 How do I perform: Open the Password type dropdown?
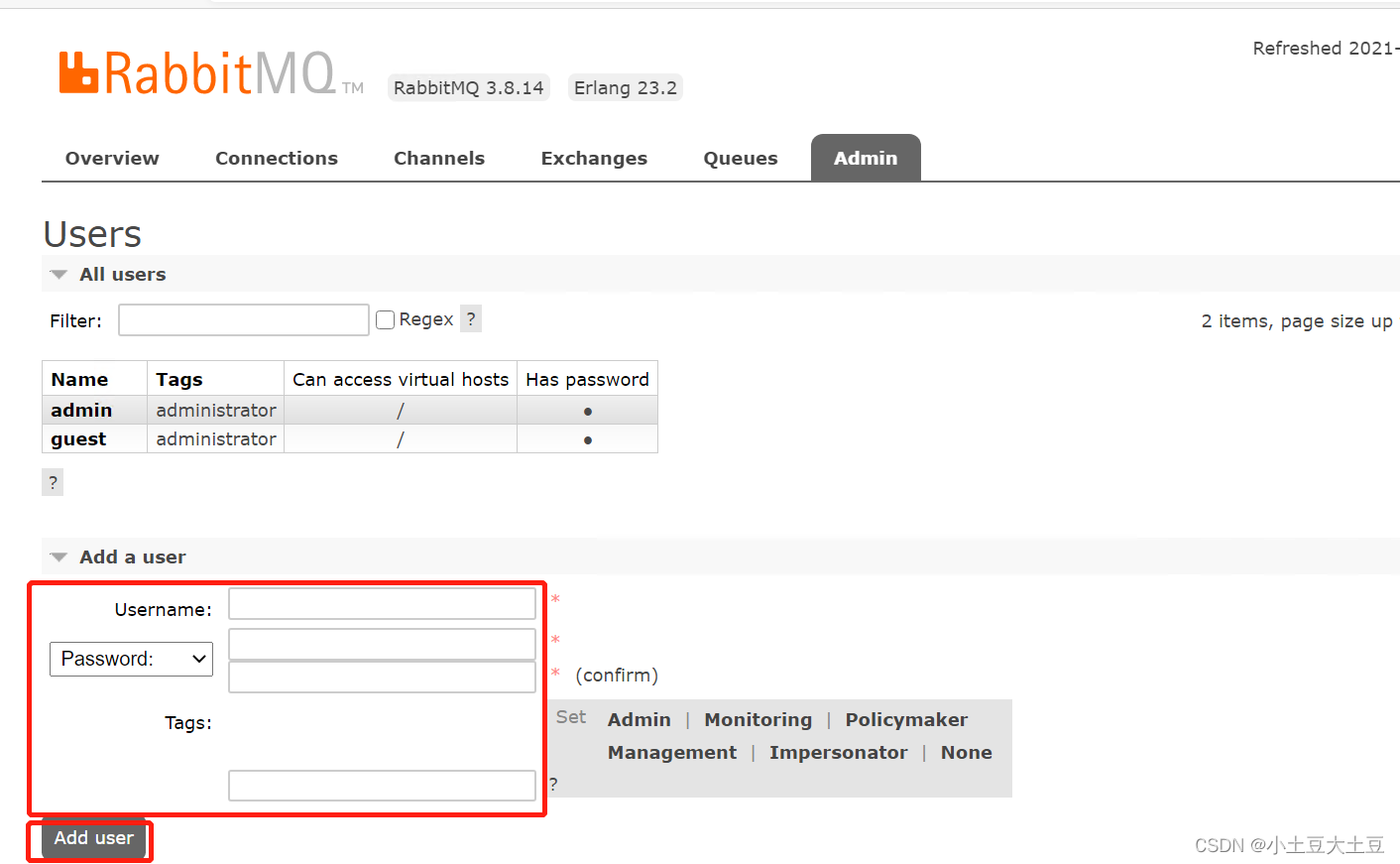[x=132, y=659]
